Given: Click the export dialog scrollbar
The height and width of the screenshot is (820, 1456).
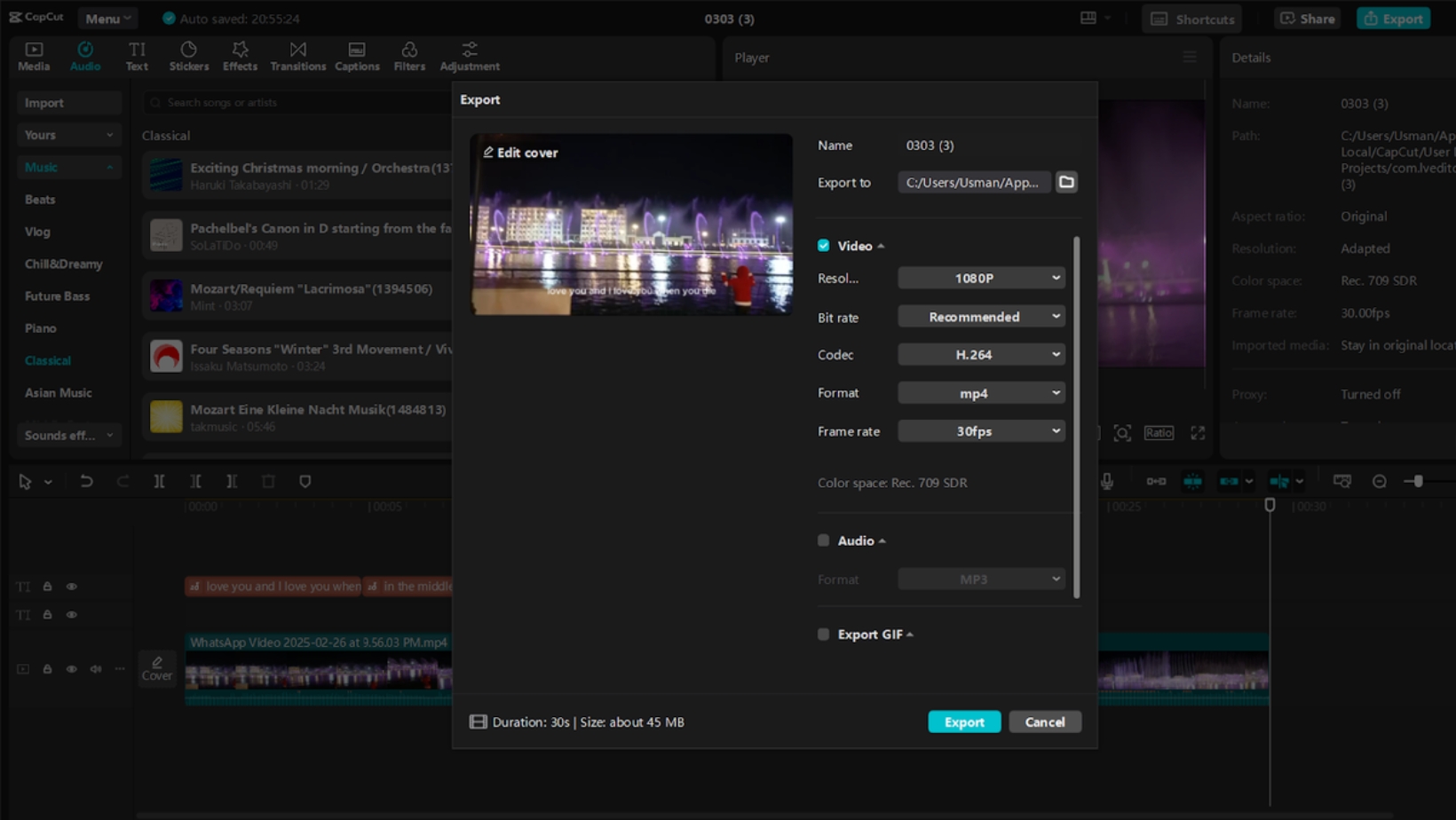Looking at the screenshot, I should [x=1077, y=417].
